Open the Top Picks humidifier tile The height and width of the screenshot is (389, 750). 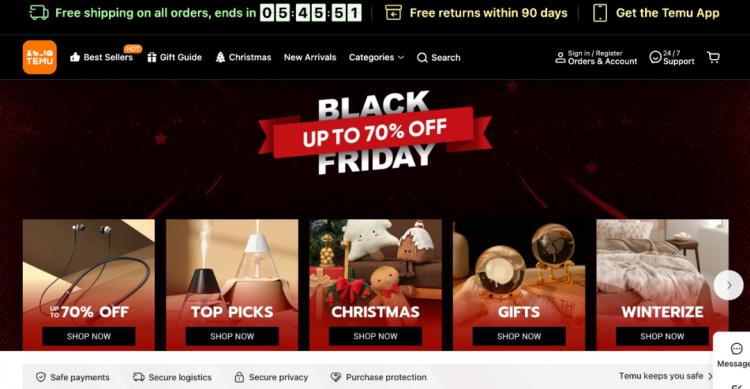click(x=232, y=285)
